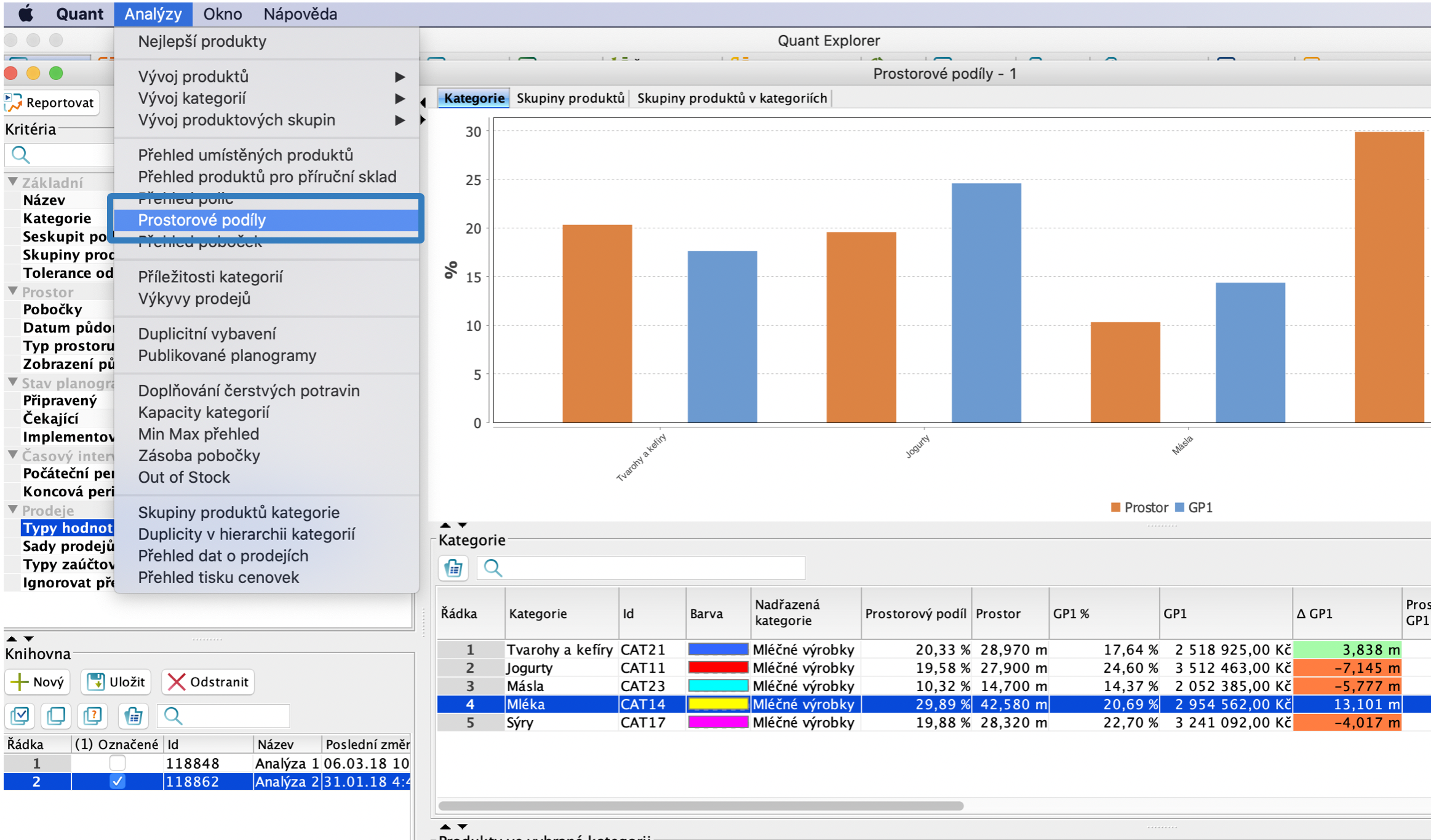1431x840 pixels.
Task: Open the Vývoj produktových skupin submenu
Action: click(266, 120)
